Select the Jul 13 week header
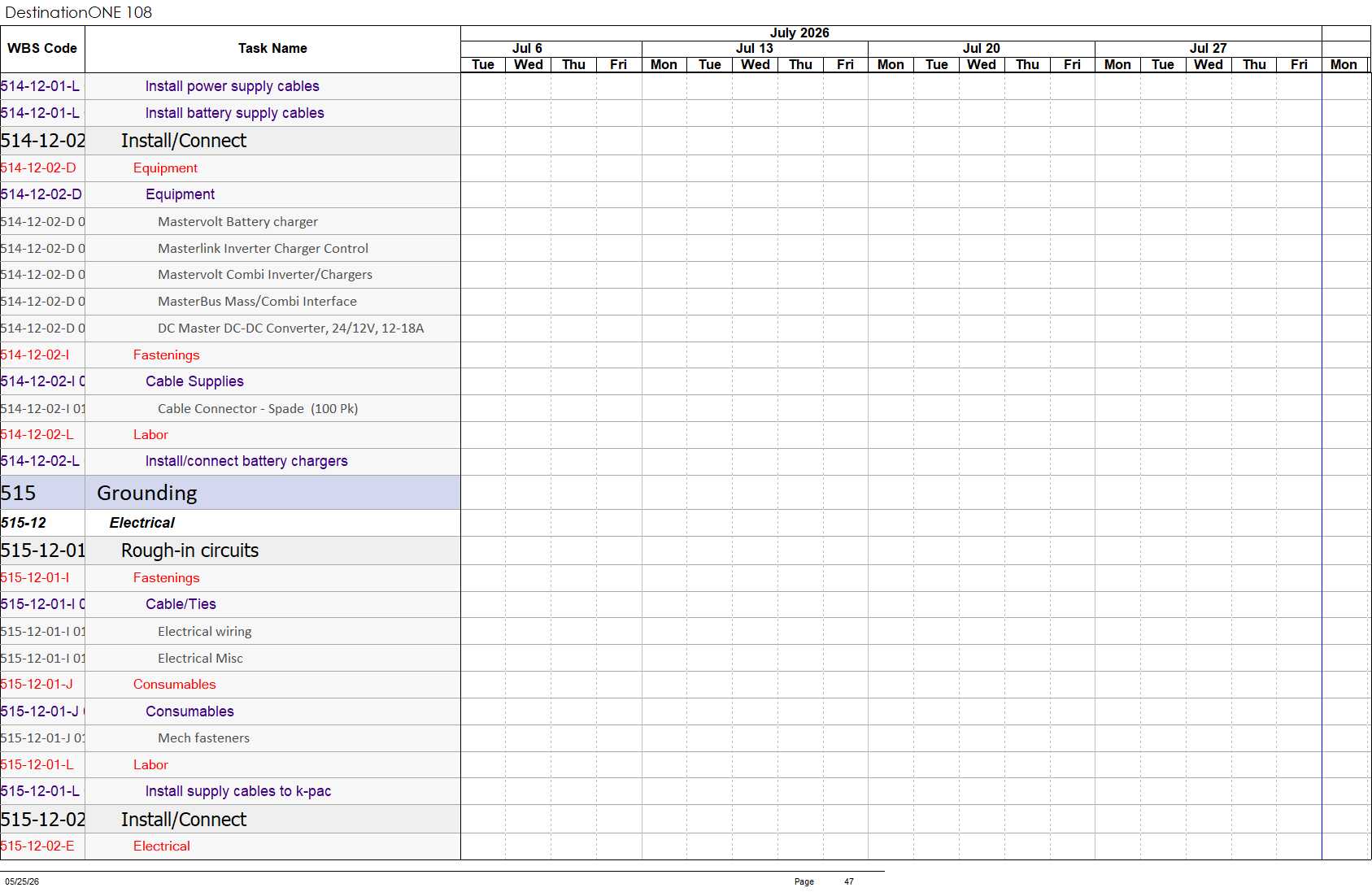The width and height of the screenshot is (1372, 892). click(755, 49)
